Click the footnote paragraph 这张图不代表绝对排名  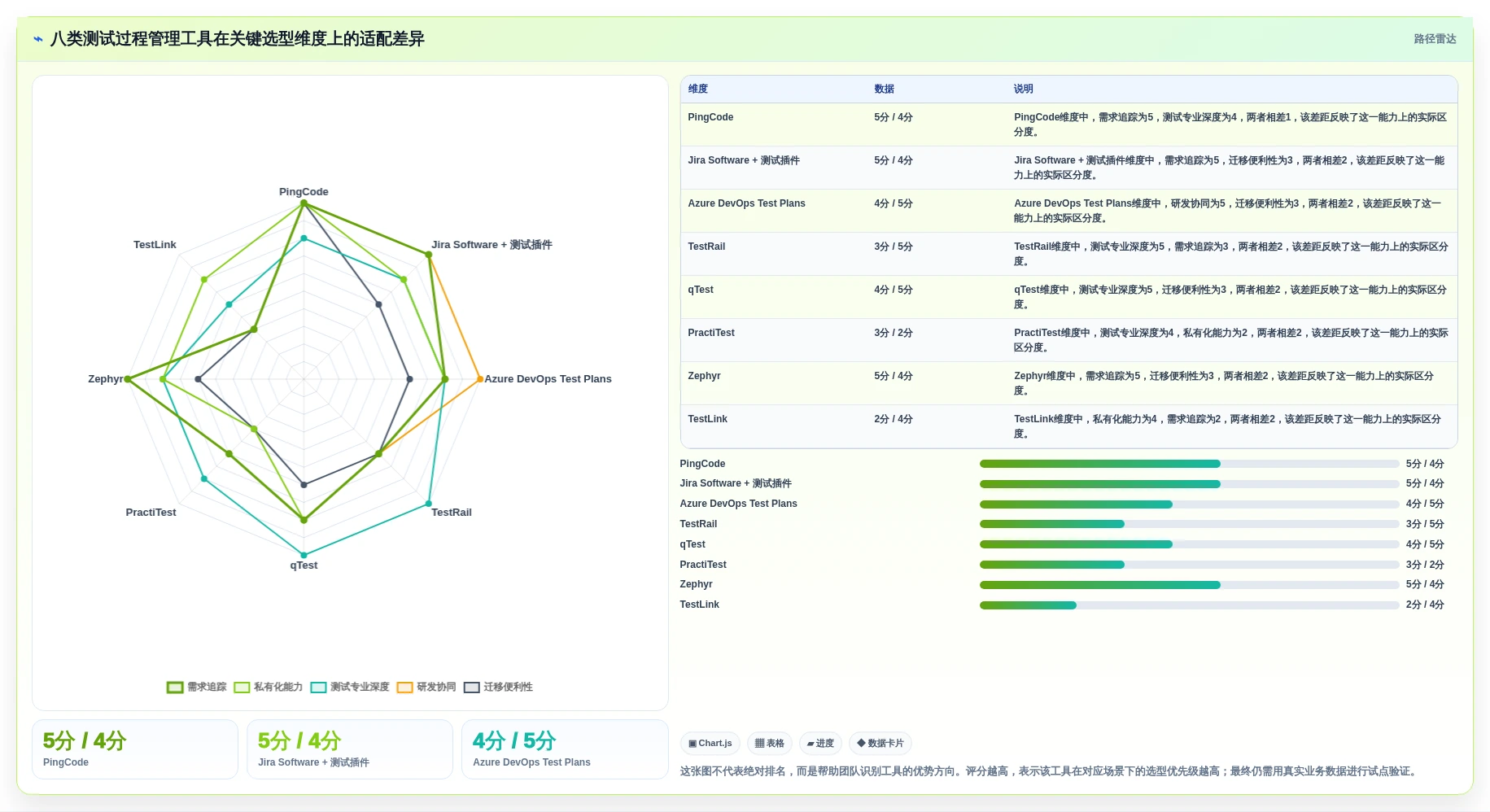[x=1050, y=771]
